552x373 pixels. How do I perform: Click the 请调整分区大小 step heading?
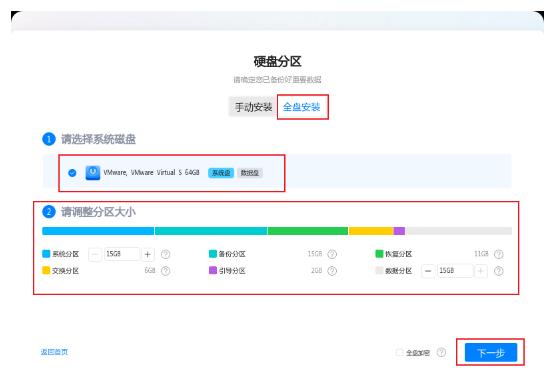pos(98,212)
